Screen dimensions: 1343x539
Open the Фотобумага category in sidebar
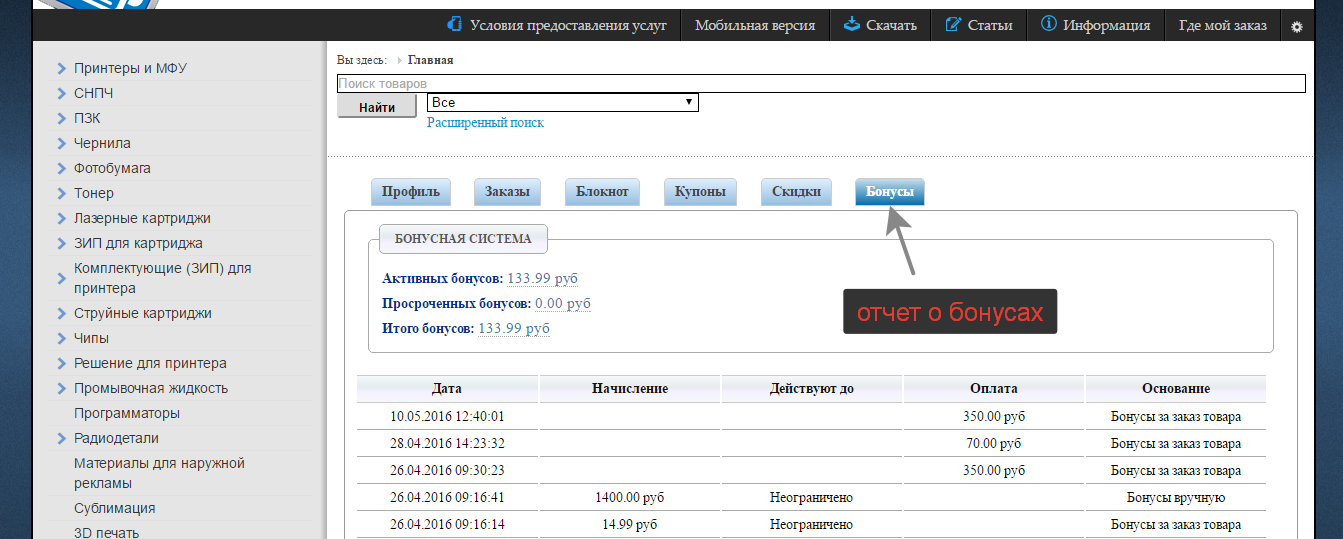click(112, 169)
